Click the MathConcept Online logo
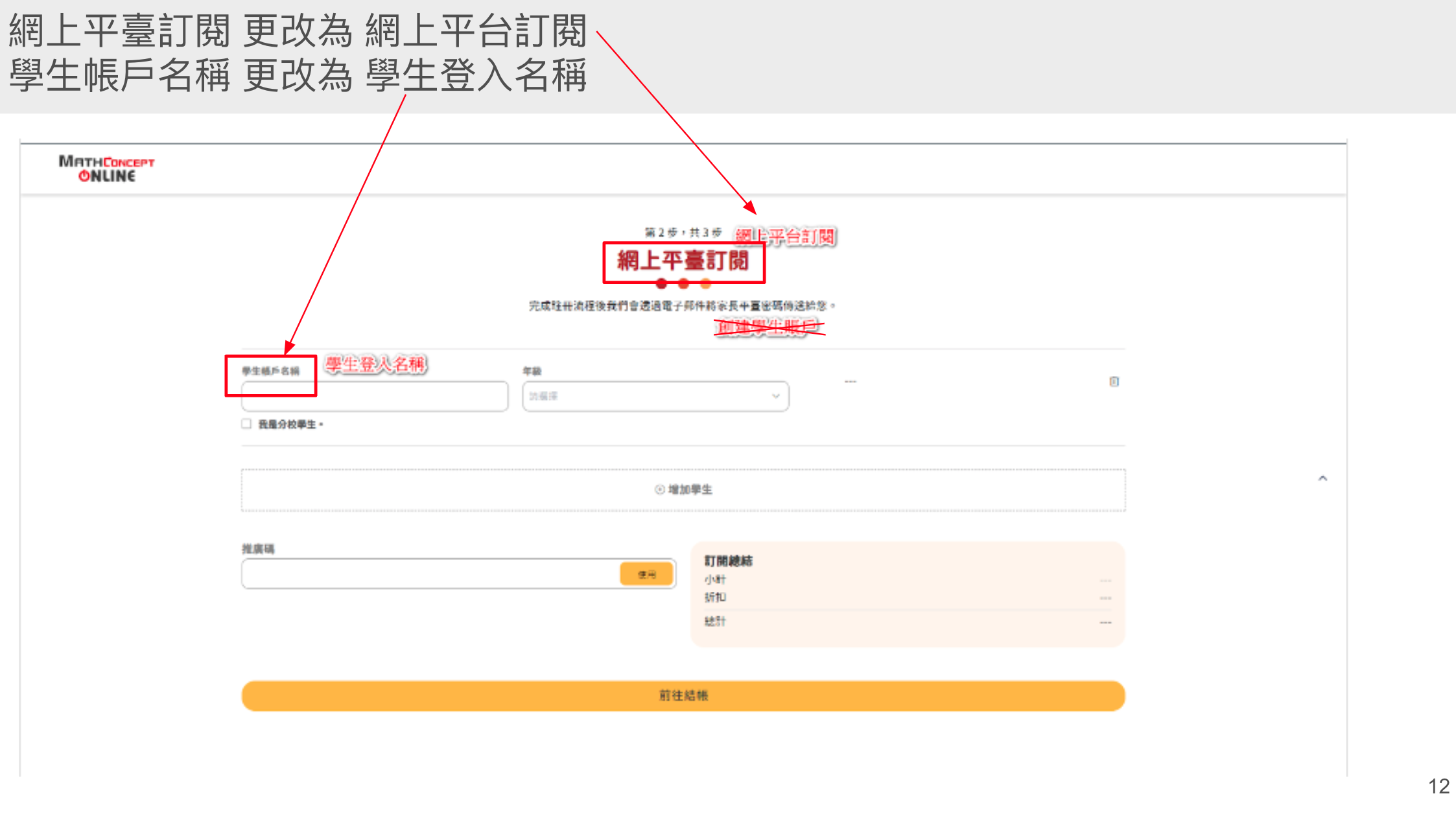Viewport: 1456px width, 831px height. pos(106,169)
